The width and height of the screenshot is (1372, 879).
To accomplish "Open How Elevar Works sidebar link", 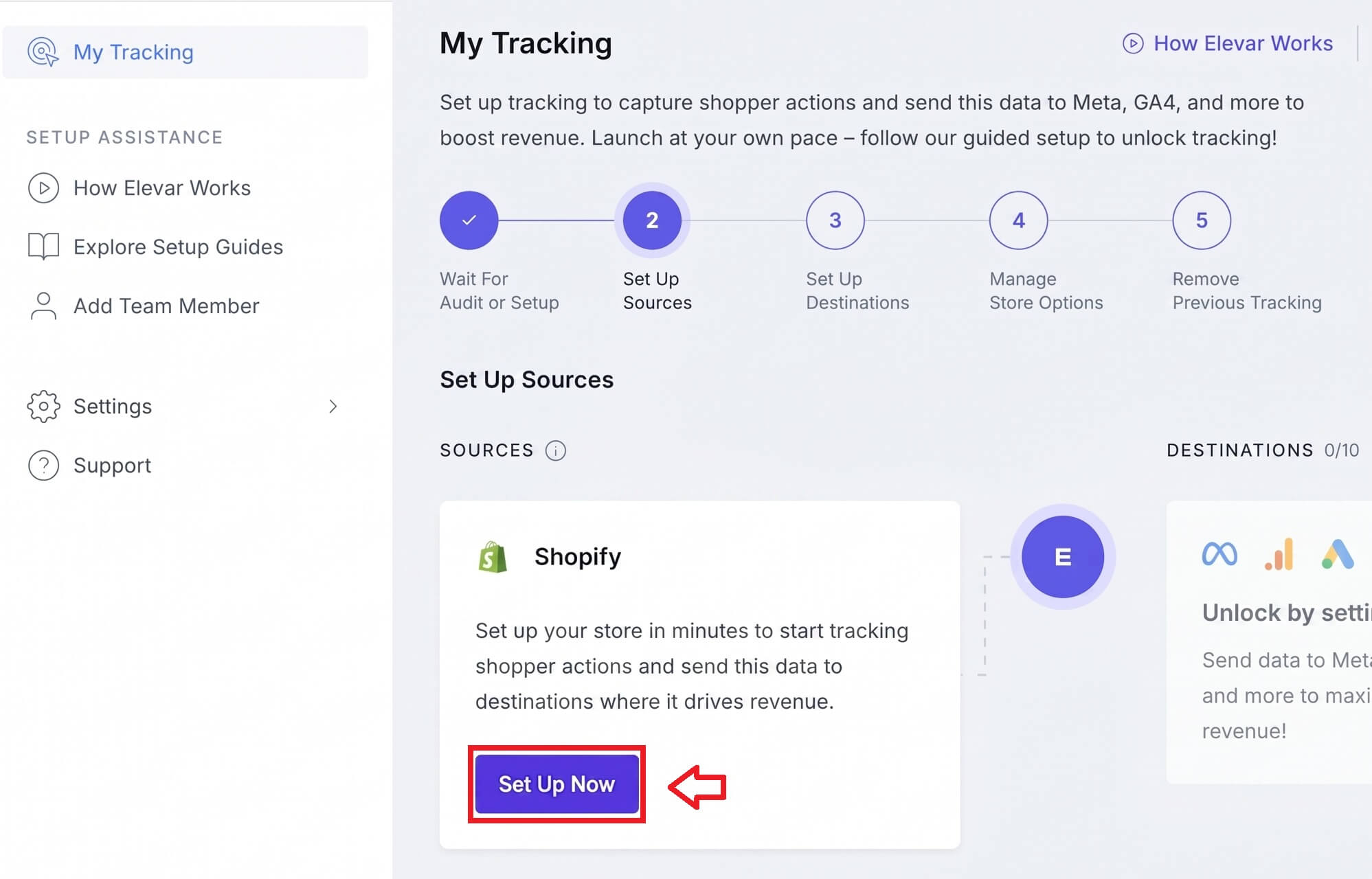I will (139, 188).
